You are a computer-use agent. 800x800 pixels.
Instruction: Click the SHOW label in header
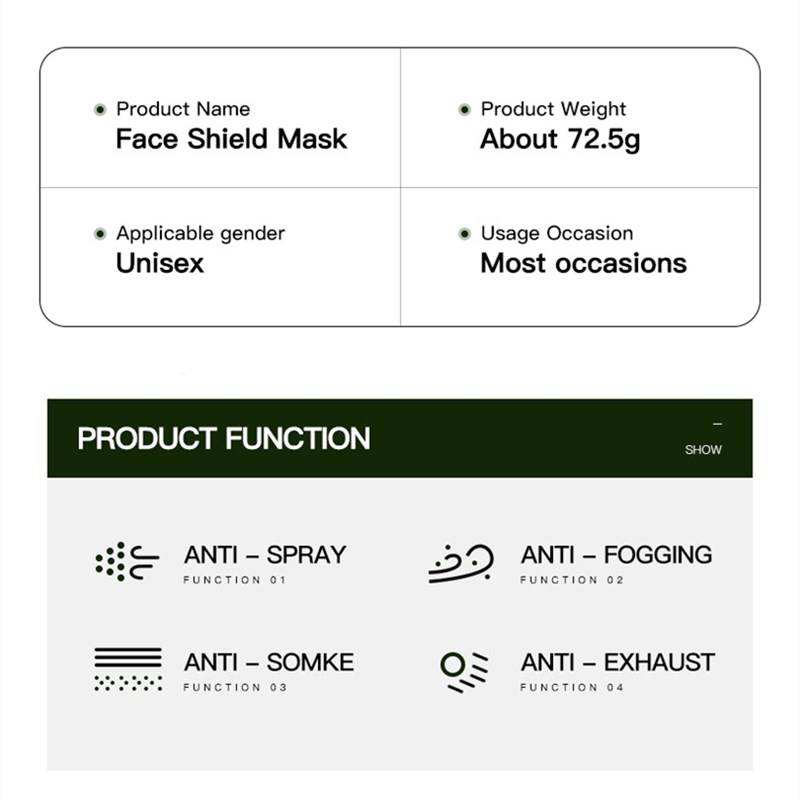point(703,450)
